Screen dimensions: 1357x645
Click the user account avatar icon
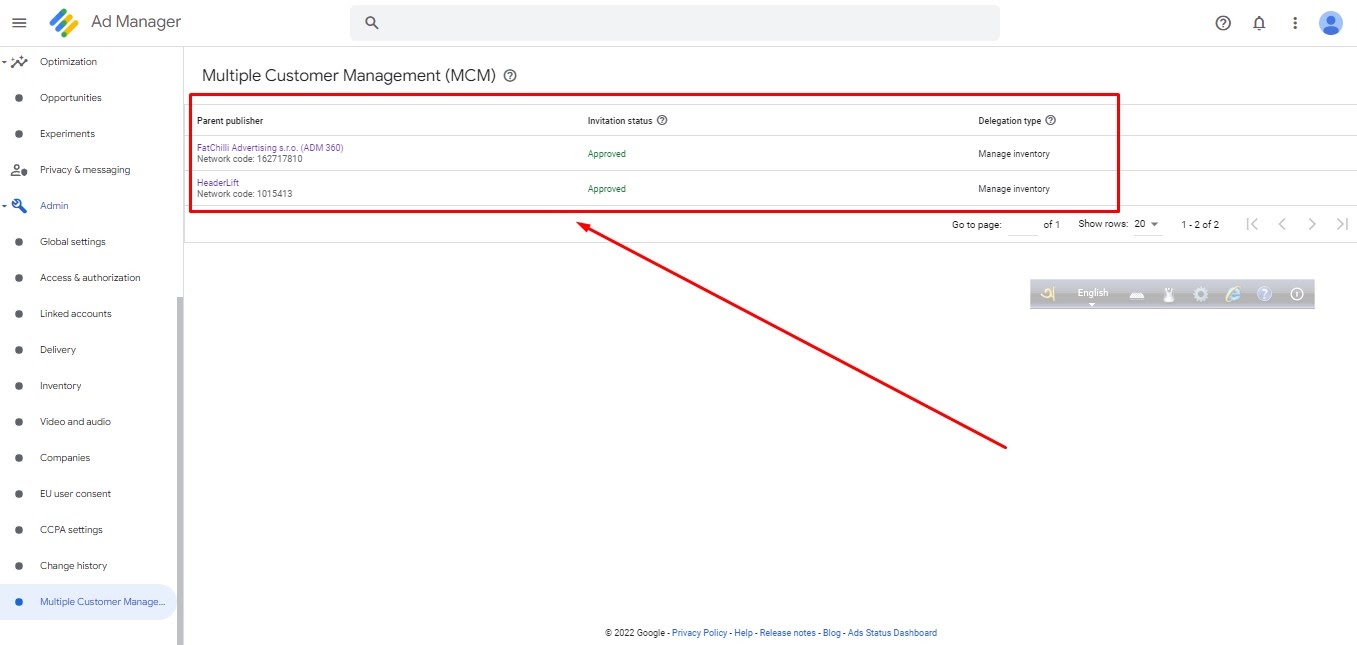tap(1330, 22)
